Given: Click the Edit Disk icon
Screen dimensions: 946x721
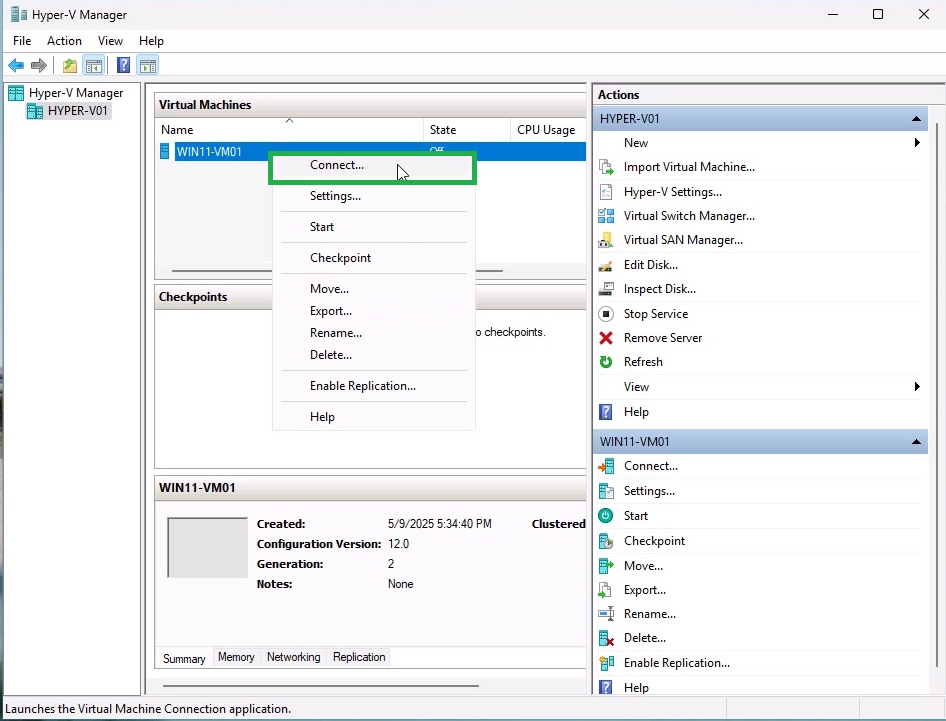Looking at the screenshot, I should coord(606,265).
